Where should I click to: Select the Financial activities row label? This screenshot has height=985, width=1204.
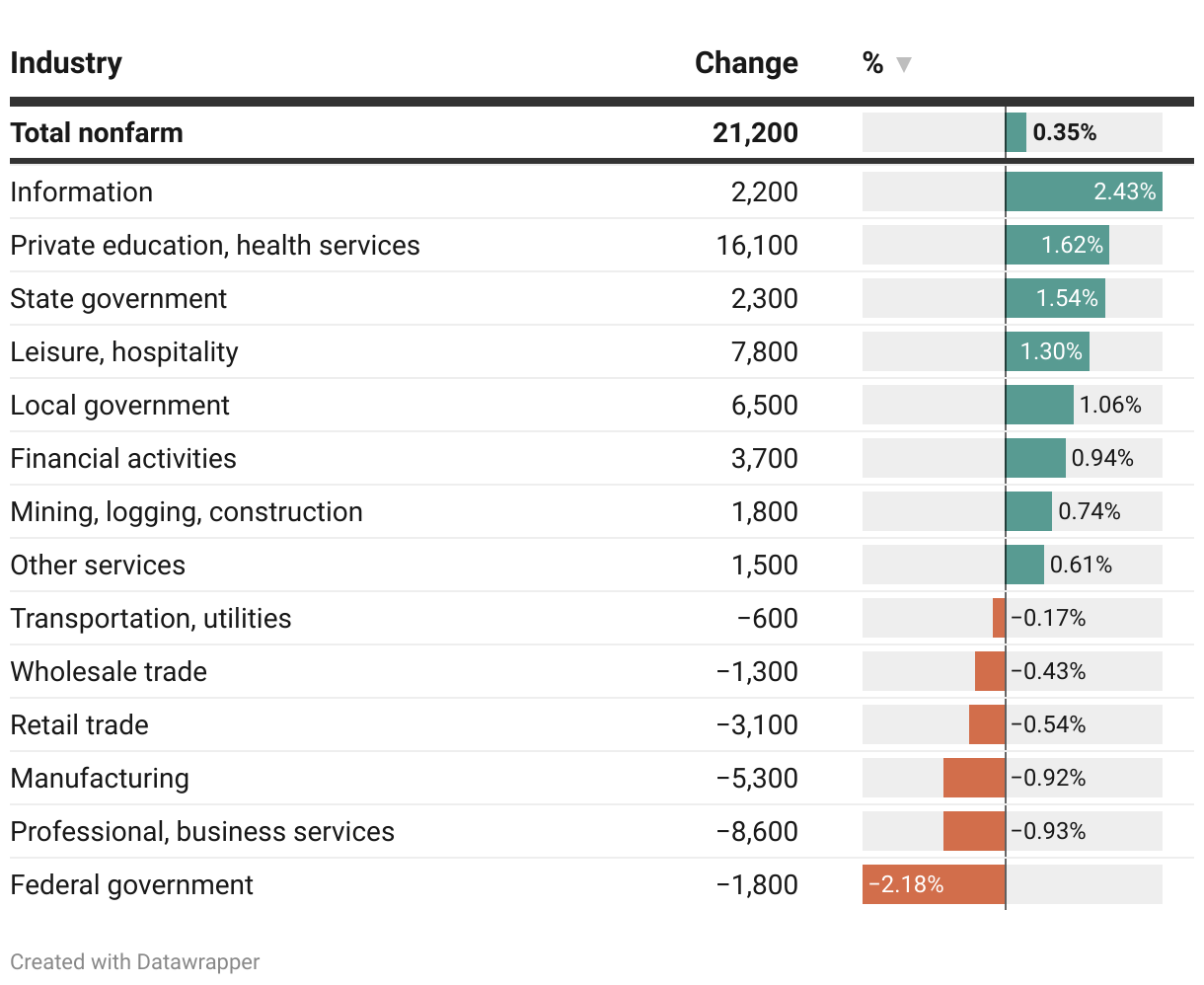tap(123, 458)
